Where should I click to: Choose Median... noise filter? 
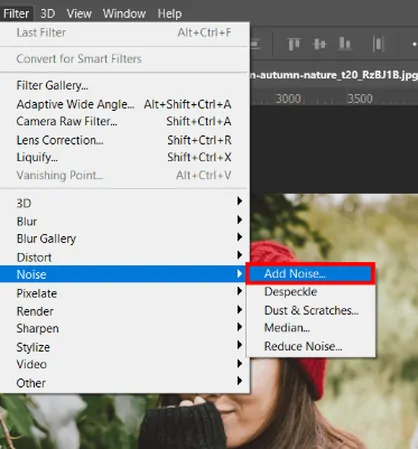click(x=311, y=328)
